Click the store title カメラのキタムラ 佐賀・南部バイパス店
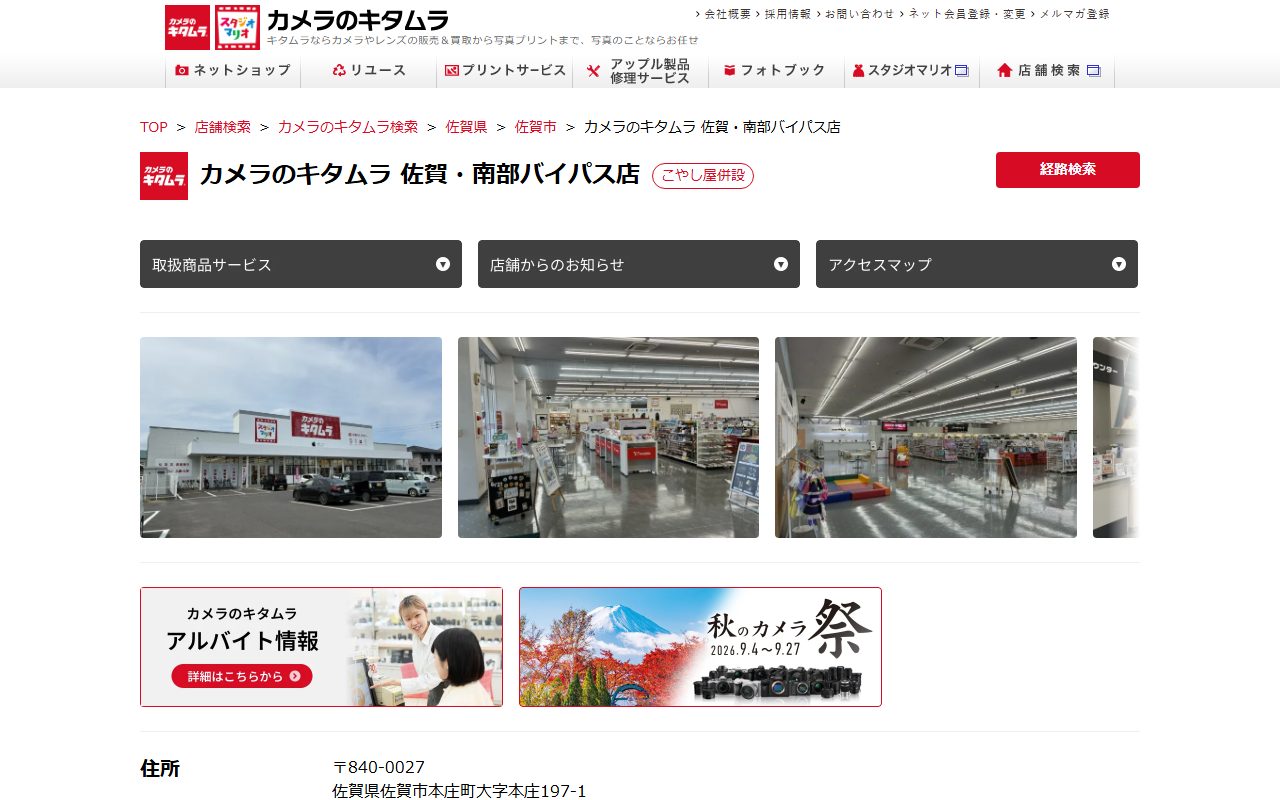Screen dimensions: 1280x800 [x=419, y=174]
